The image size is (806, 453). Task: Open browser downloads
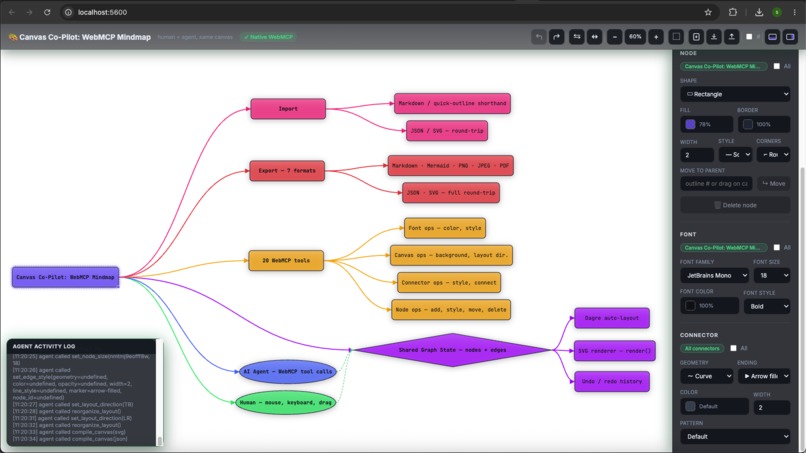pyautogui.click(x=759, y=12)
